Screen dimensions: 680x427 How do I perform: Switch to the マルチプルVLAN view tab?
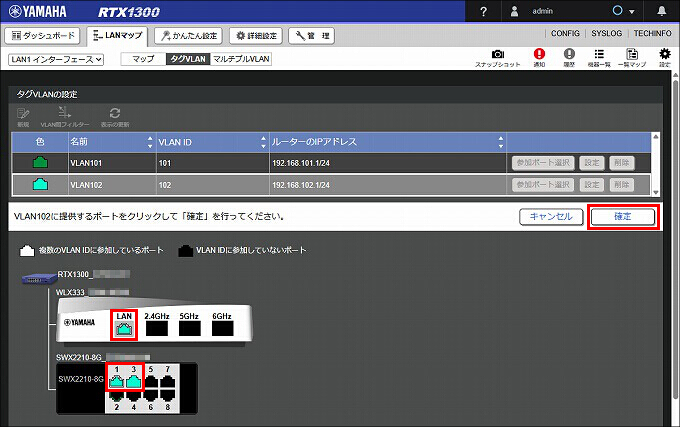[241, 59]
